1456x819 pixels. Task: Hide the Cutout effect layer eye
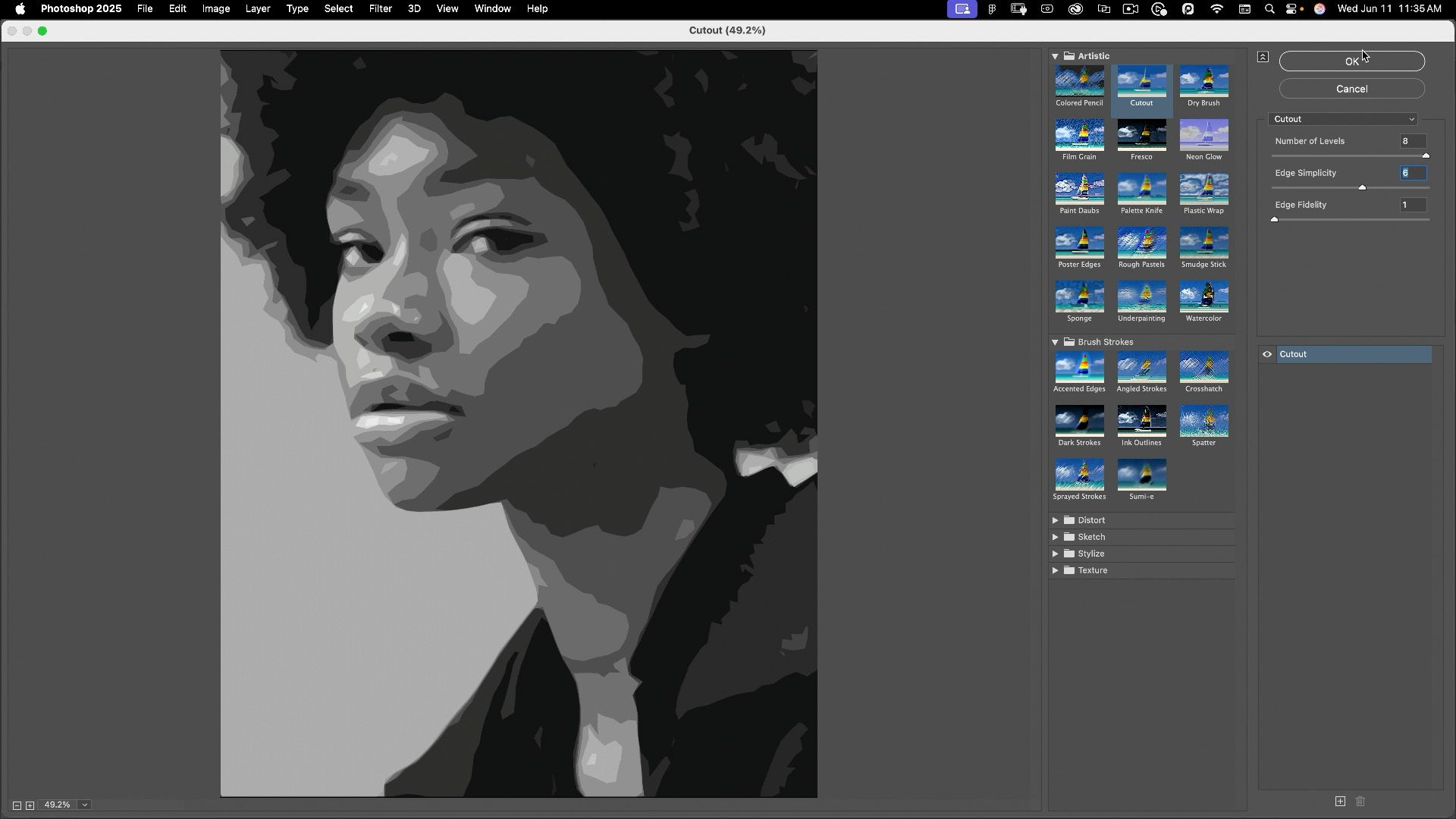tap(1267, 354)
